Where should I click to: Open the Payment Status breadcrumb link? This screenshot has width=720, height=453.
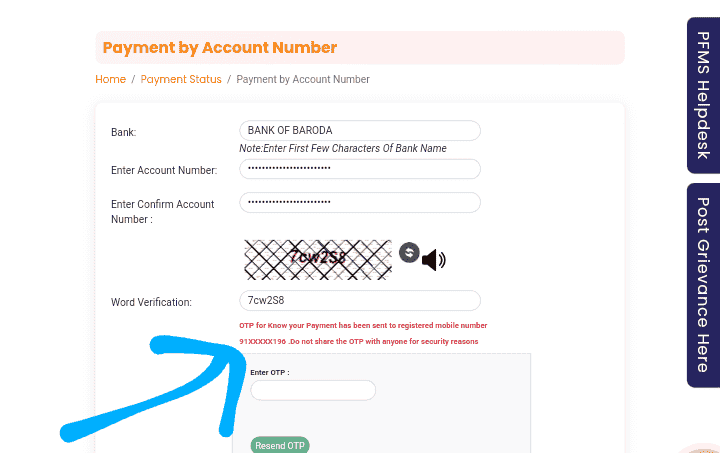(x=181, y=79)
